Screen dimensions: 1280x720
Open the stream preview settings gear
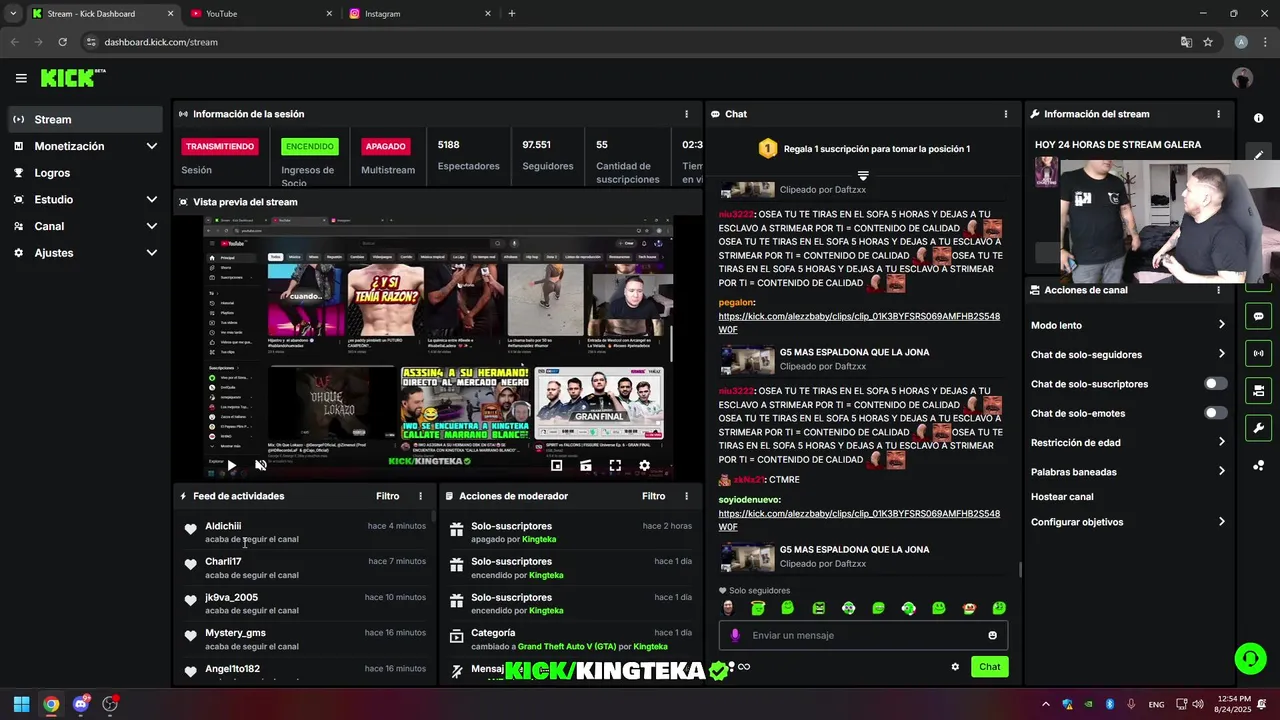(x=644, y=465)
